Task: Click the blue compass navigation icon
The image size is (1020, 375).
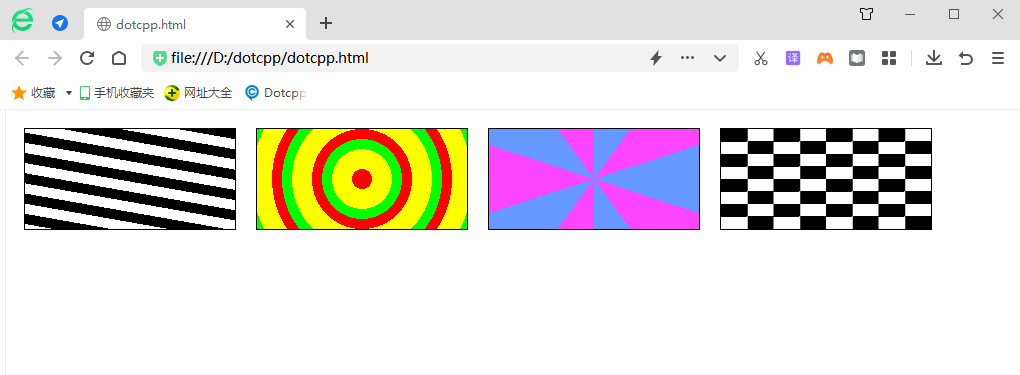Action: coord(60,23)
